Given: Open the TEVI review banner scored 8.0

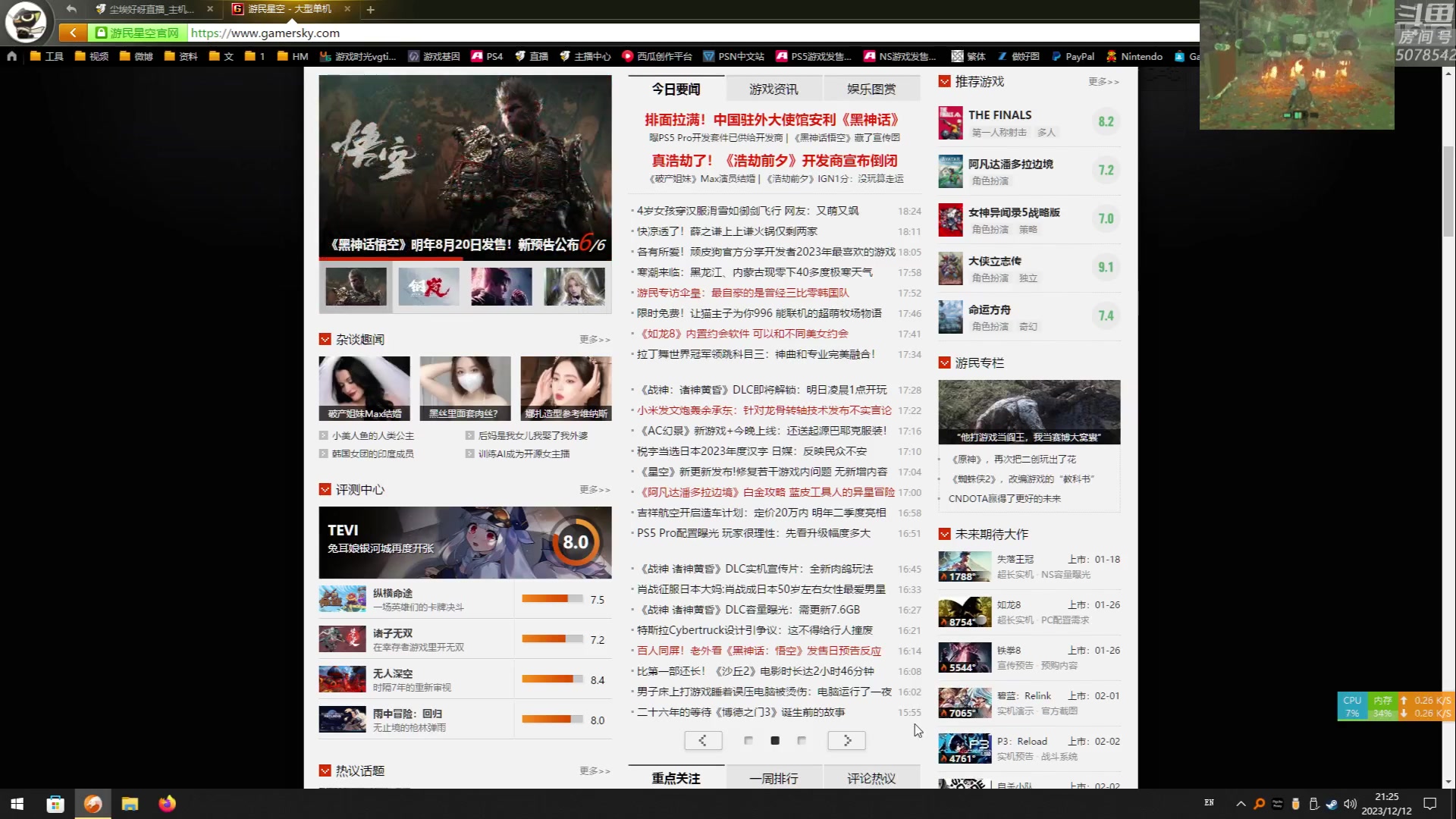Looking at the screenshot, I should pos(465,542).
